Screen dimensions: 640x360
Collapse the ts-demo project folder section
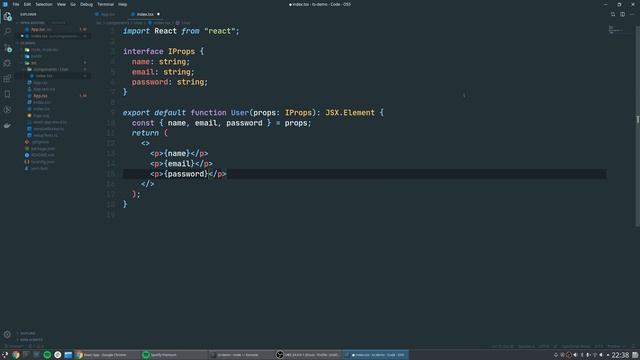53,43
